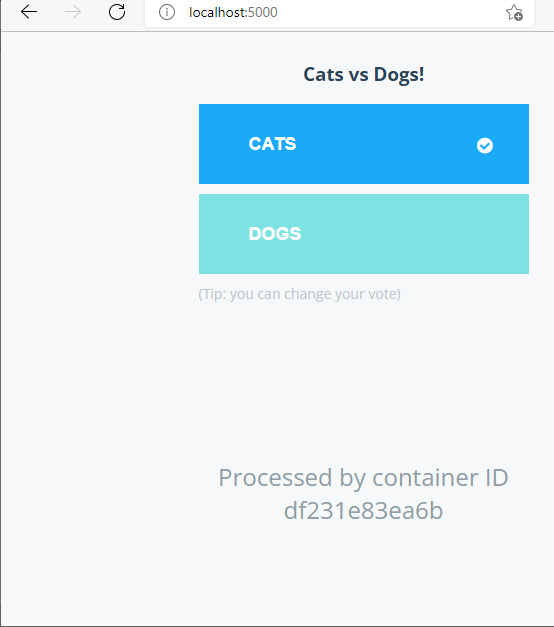Click the white checkmark on CATS option
The image size is (554, 627).
[484, 146]
